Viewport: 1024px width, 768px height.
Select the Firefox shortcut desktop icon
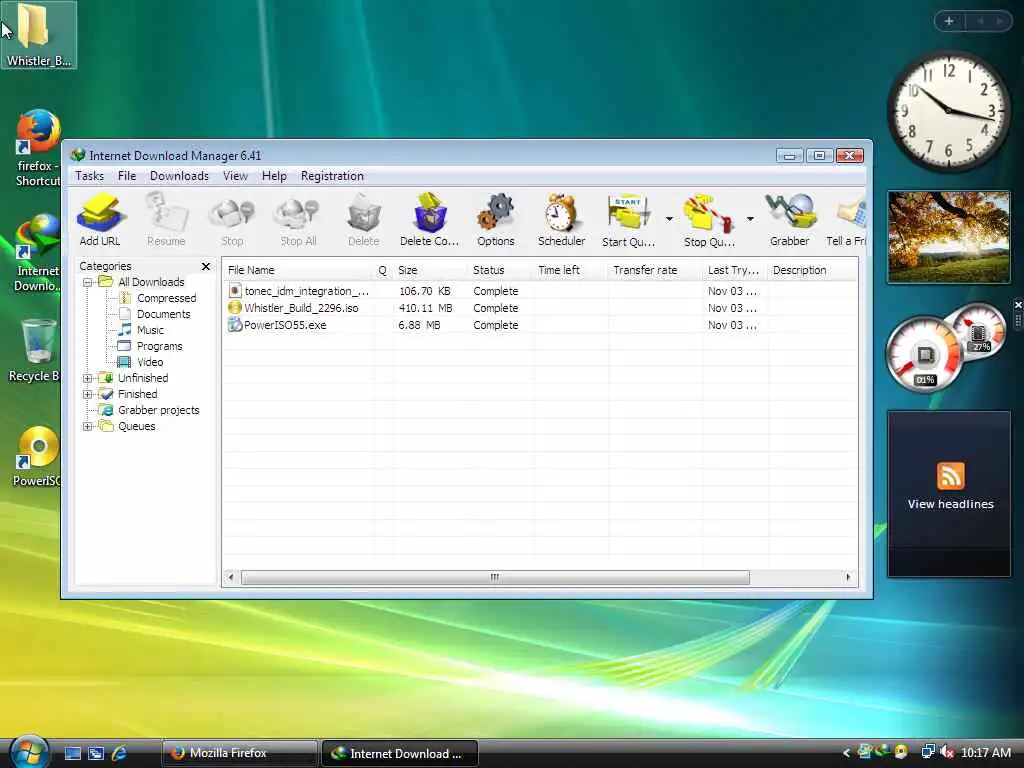[37, 148]
